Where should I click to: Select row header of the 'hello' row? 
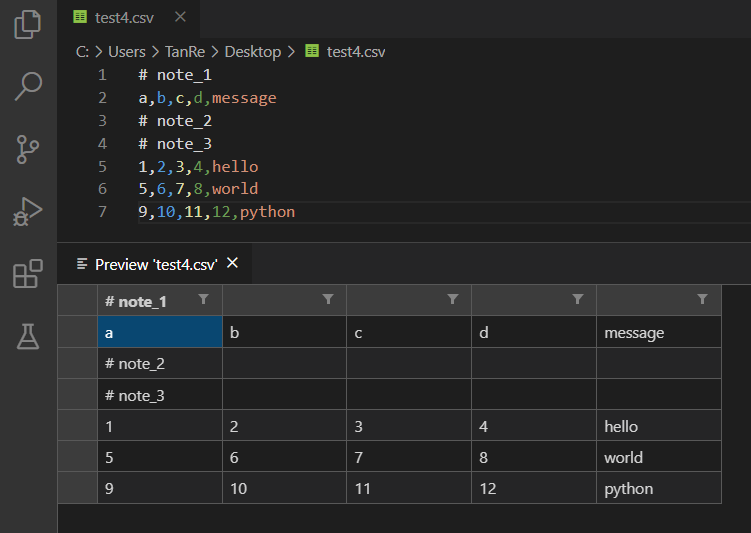coord(78,426)
